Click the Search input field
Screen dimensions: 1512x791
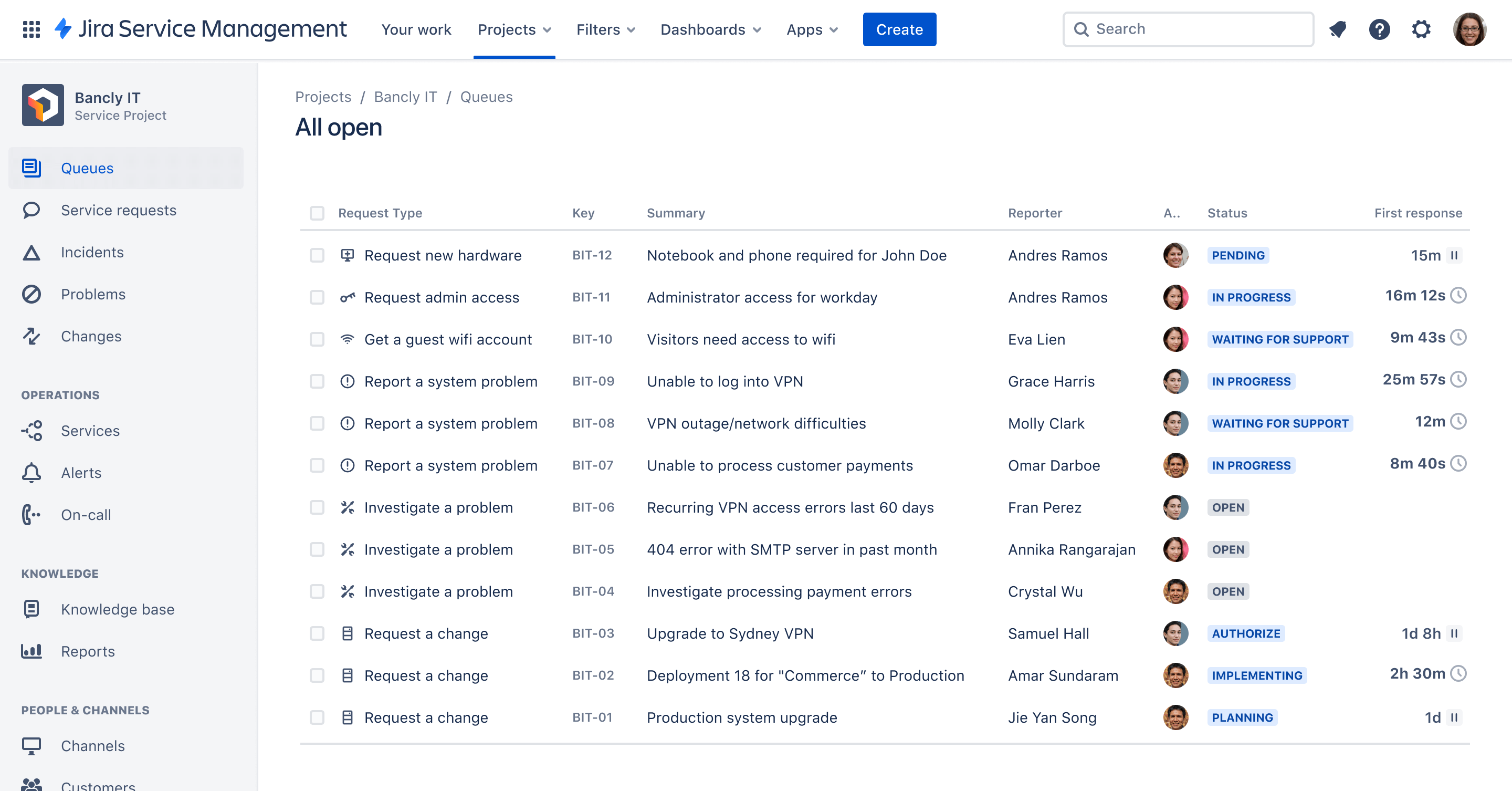click(1188, 28)
